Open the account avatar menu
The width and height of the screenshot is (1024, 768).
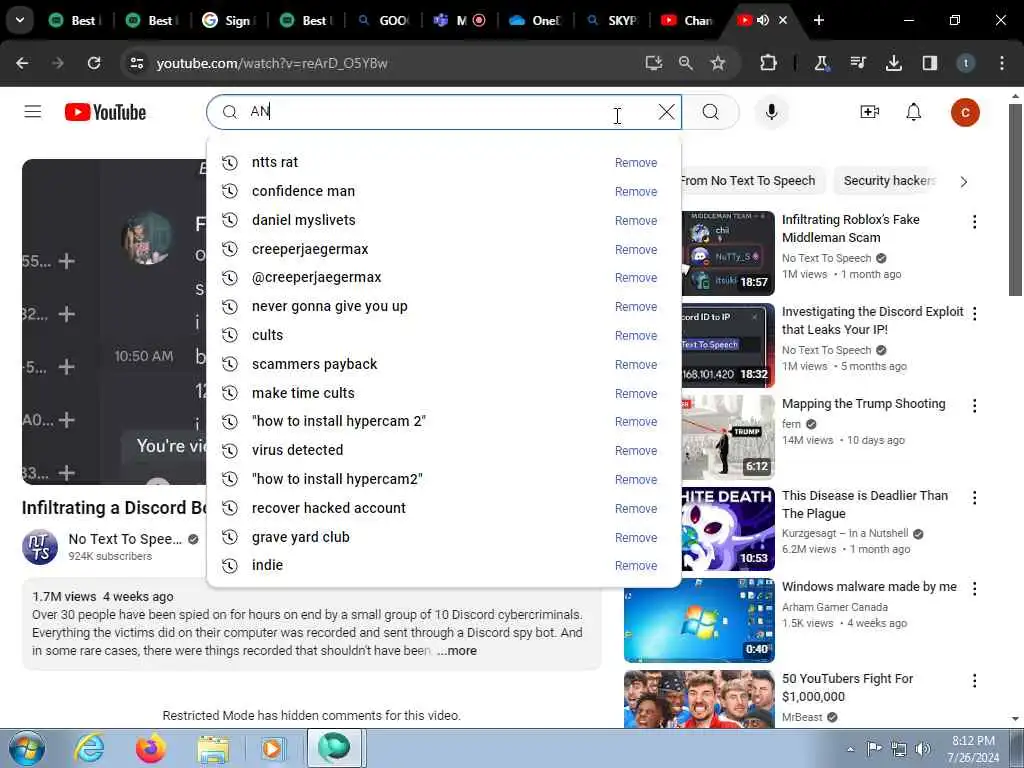(965, 112)
